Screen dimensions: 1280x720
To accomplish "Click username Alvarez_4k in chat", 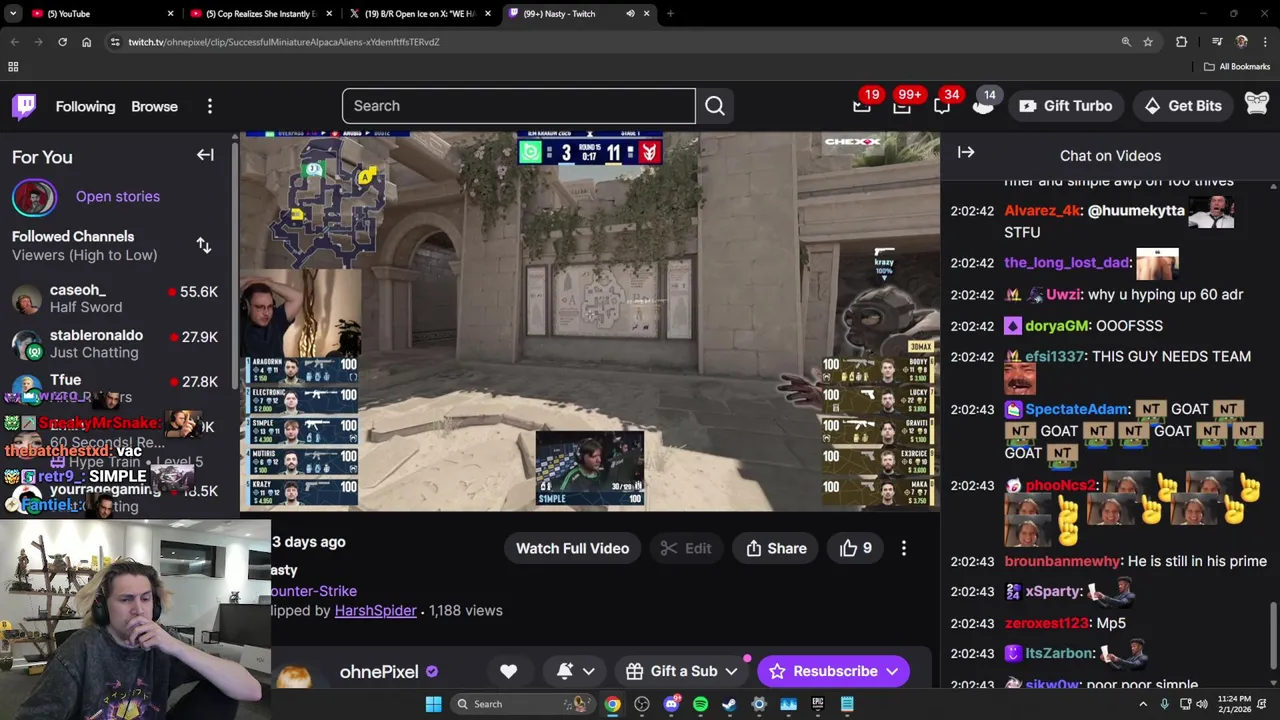I will coord(1044,211).
